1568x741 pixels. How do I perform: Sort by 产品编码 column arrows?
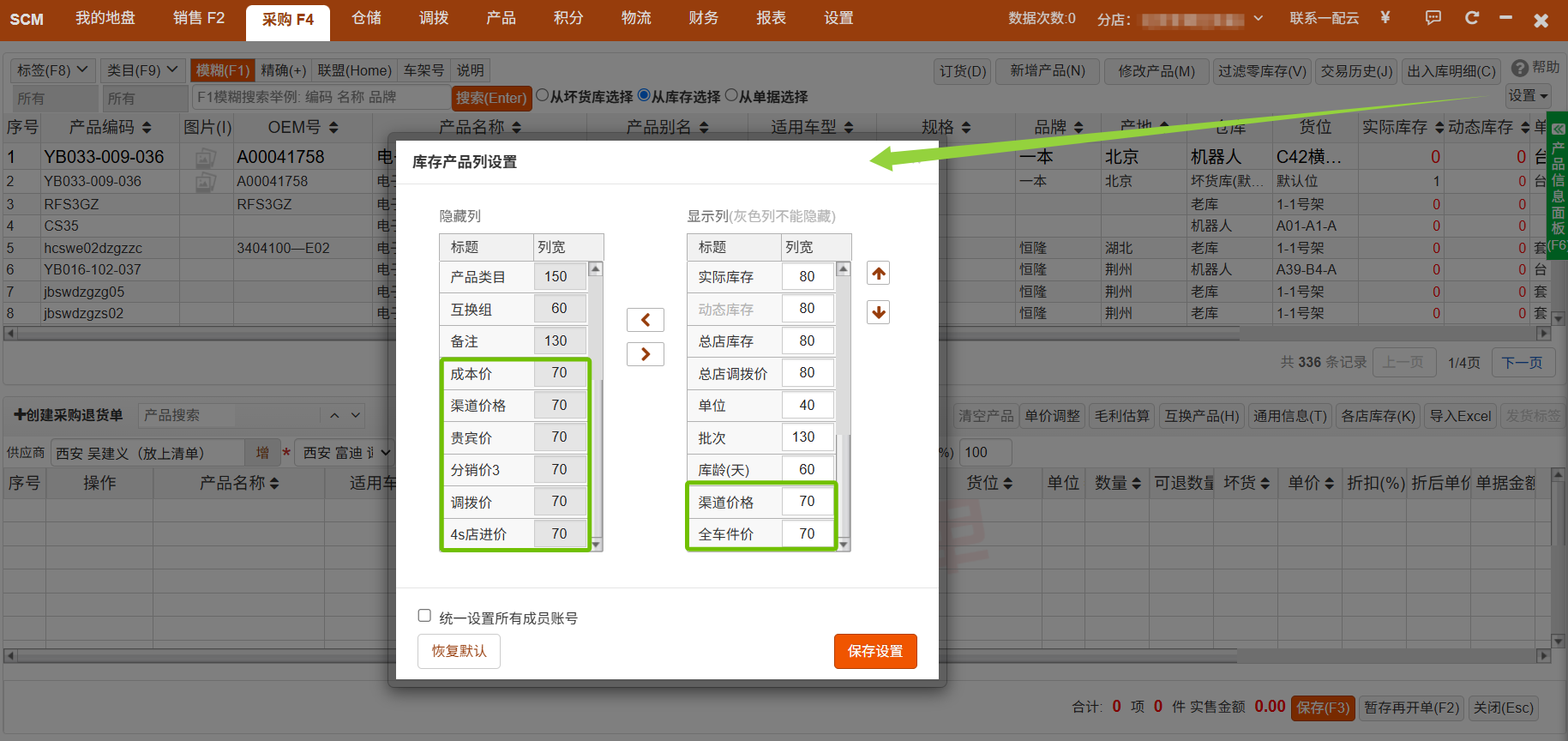[147, 128]
